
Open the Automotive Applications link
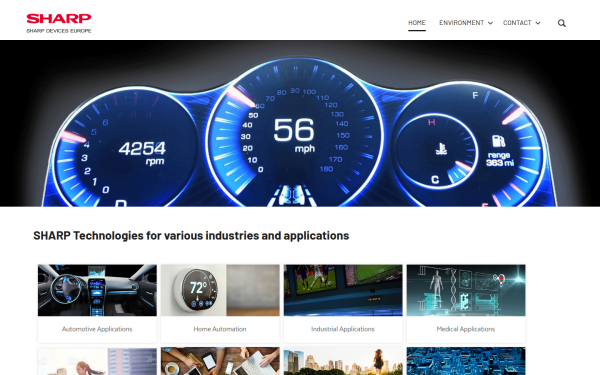[x=97, y=329]
